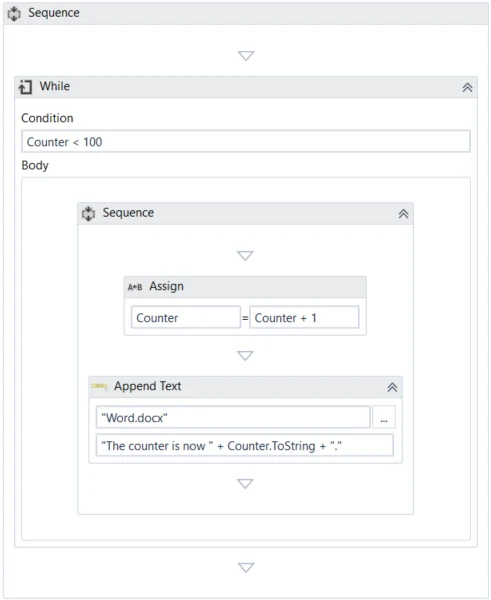The height and width of the screenshot is (600, 491).
Task: Click drop arrow above the While activity
Action: point(246,55)
